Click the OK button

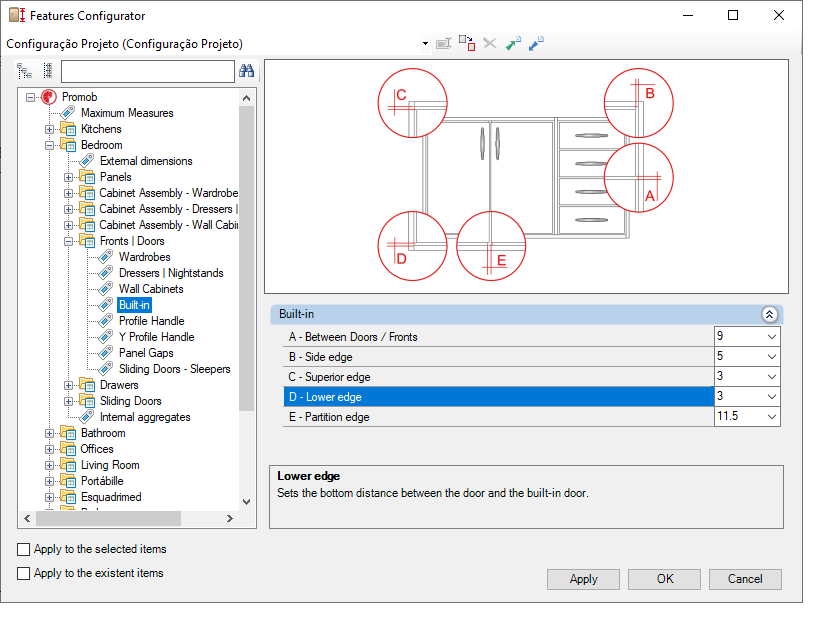pos(665,579)
